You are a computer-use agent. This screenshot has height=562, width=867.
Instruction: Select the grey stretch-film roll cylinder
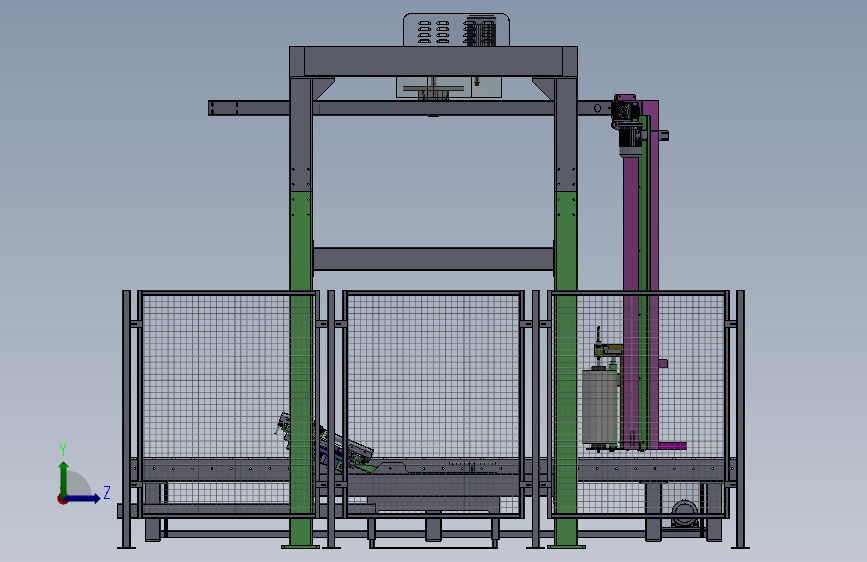(600, 407)
